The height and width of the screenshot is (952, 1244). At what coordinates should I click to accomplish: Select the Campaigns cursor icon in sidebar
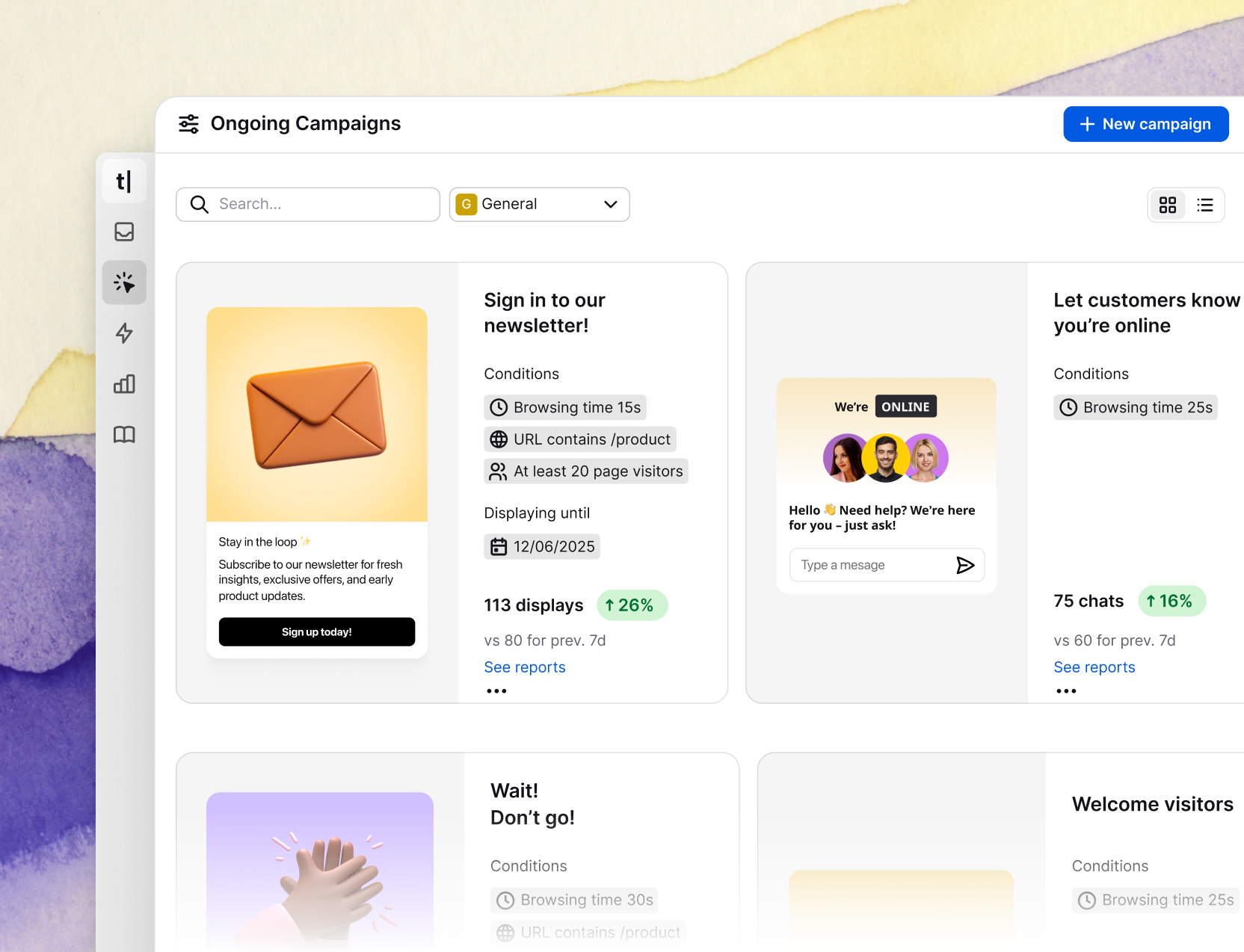(x=124, y=282)
